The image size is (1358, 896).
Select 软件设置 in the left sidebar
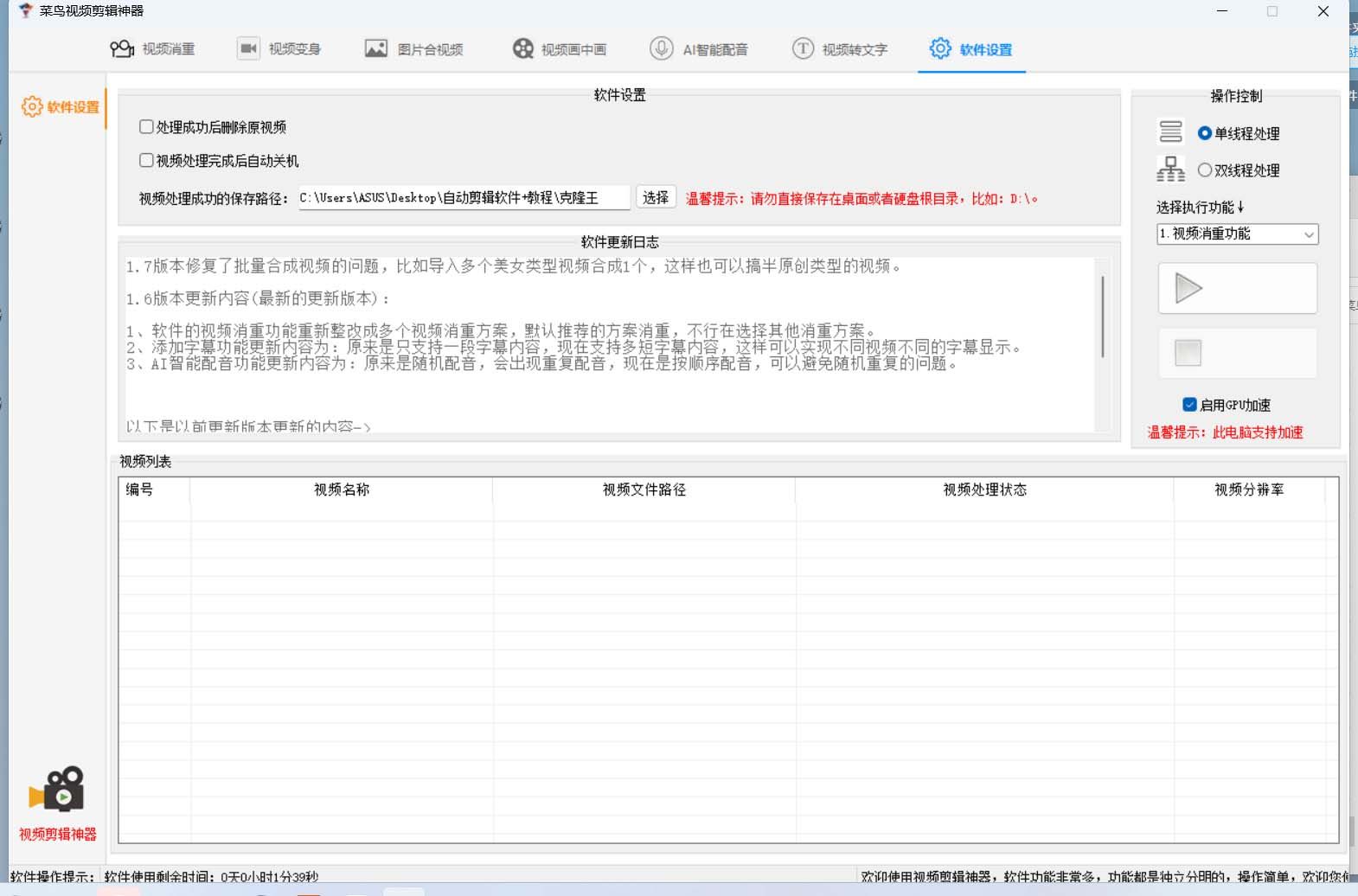(x=61, y=107)
